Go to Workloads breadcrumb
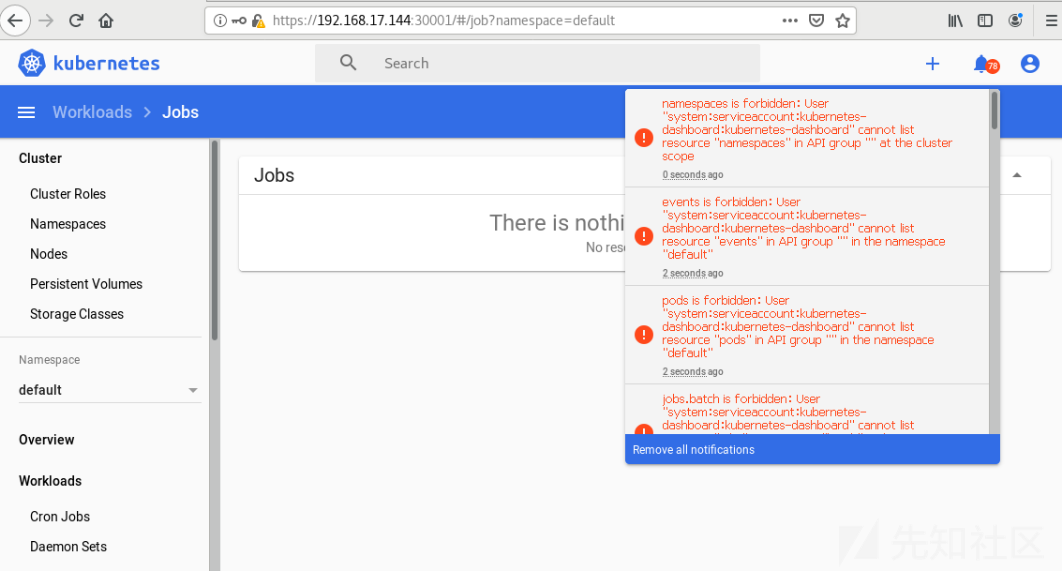Image resolution: width=1063 pixels, height=571 pixels. [92, 112]
